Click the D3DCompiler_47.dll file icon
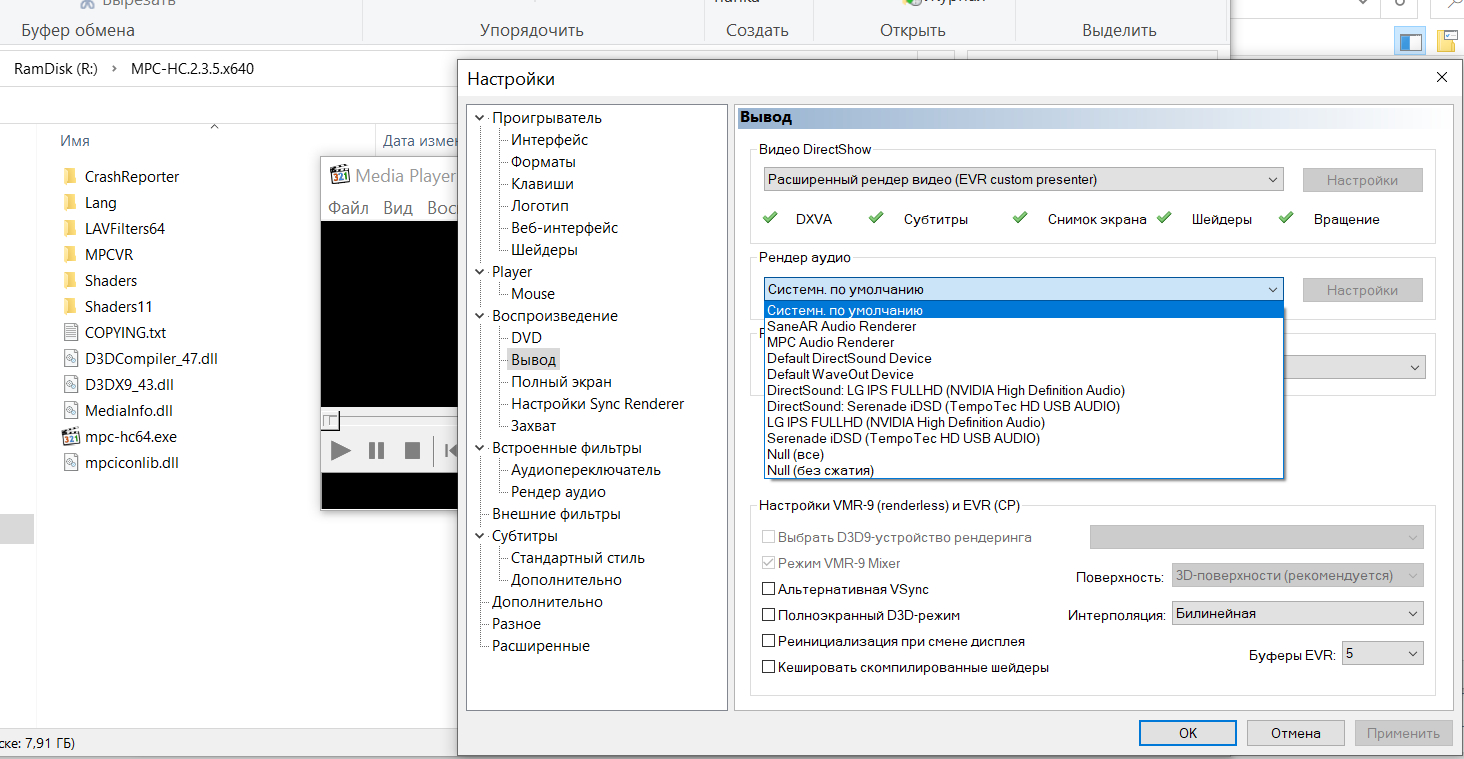 pyautogui.click(x=70, y=359)
